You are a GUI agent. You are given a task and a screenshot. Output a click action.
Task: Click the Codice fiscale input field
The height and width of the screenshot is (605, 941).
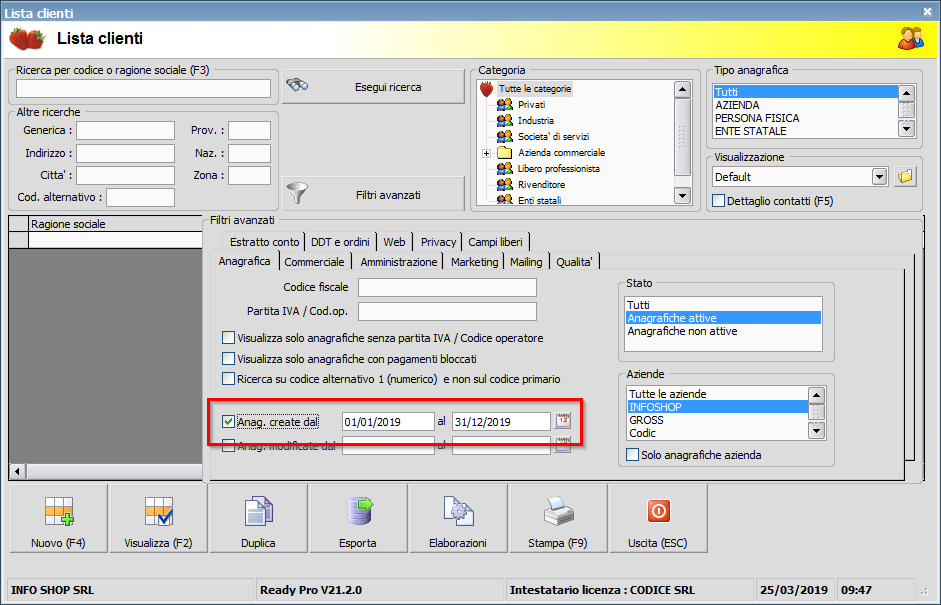pyautogui.click(x=447, y=287)
